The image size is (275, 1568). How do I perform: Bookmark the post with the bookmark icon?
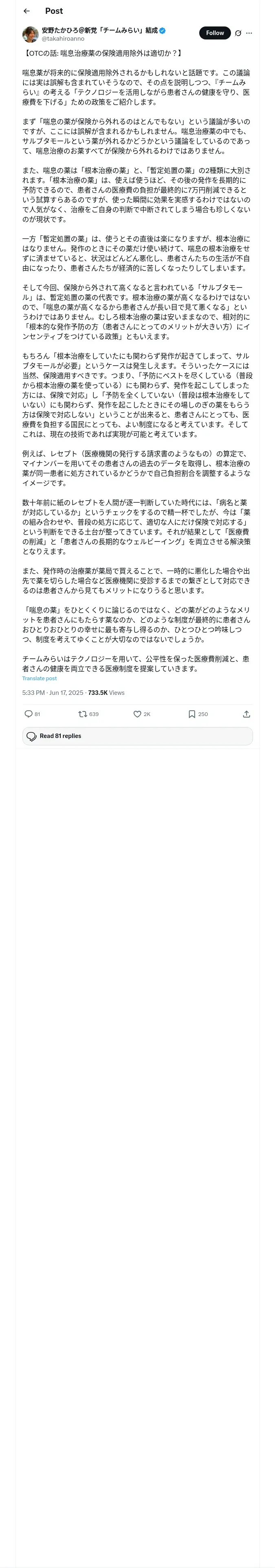(x=191, y=714)
